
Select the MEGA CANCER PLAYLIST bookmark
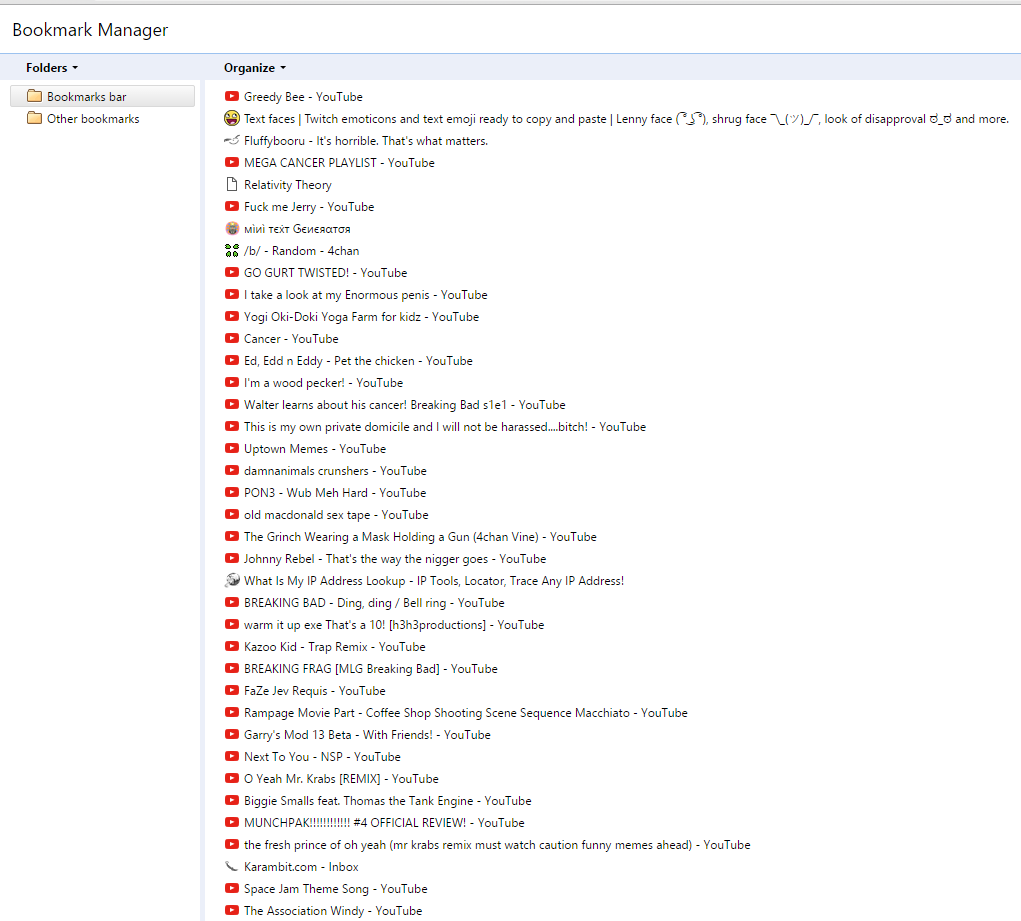point(339,163)
